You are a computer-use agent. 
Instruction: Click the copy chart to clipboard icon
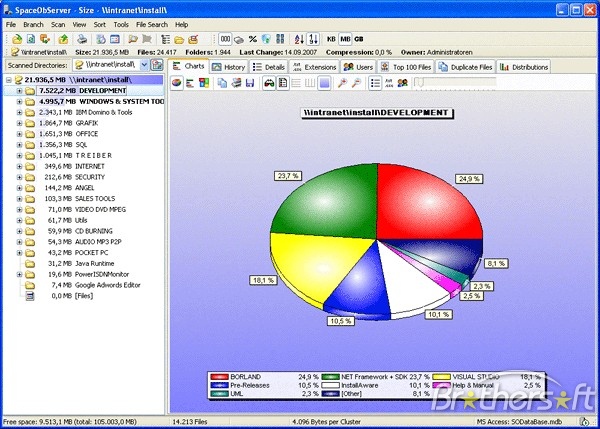tap(222, 83)
